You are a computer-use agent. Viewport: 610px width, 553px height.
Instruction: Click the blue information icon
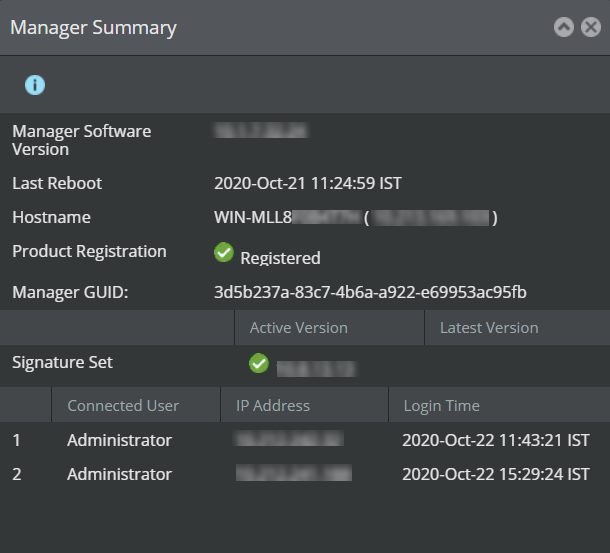35,85
